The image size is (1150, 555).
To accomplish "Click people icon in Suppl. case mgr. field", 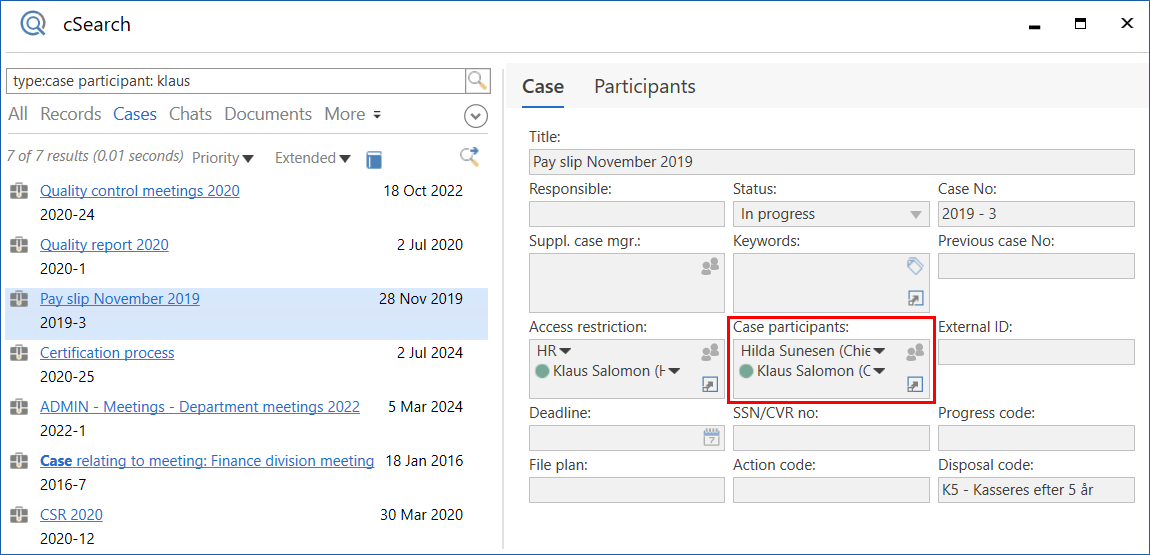I will click(710, 266).
